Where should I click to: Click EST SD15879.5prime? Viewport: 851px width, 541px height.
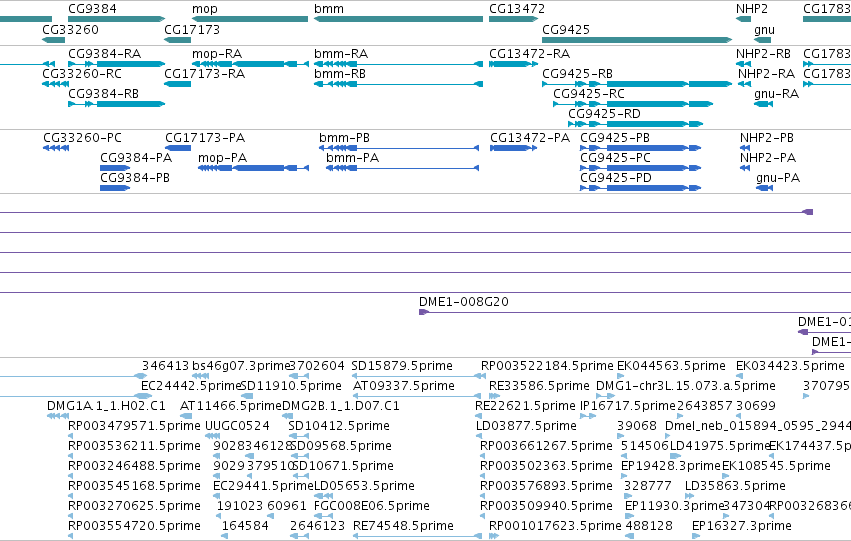pos(418,376)
